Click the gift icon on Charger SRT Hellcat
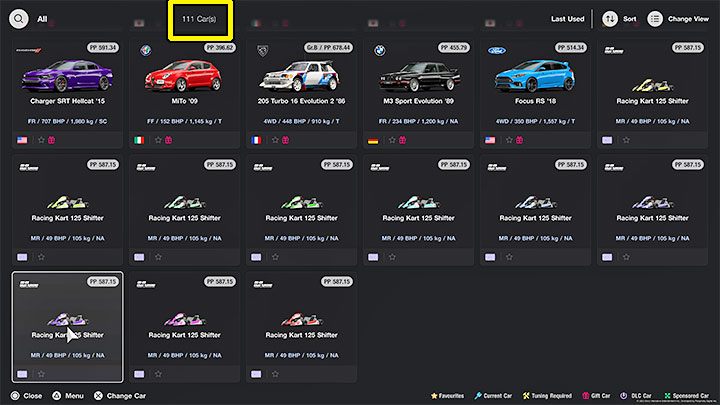This screenshot has width=720, height=405. (x=51, y=141)
